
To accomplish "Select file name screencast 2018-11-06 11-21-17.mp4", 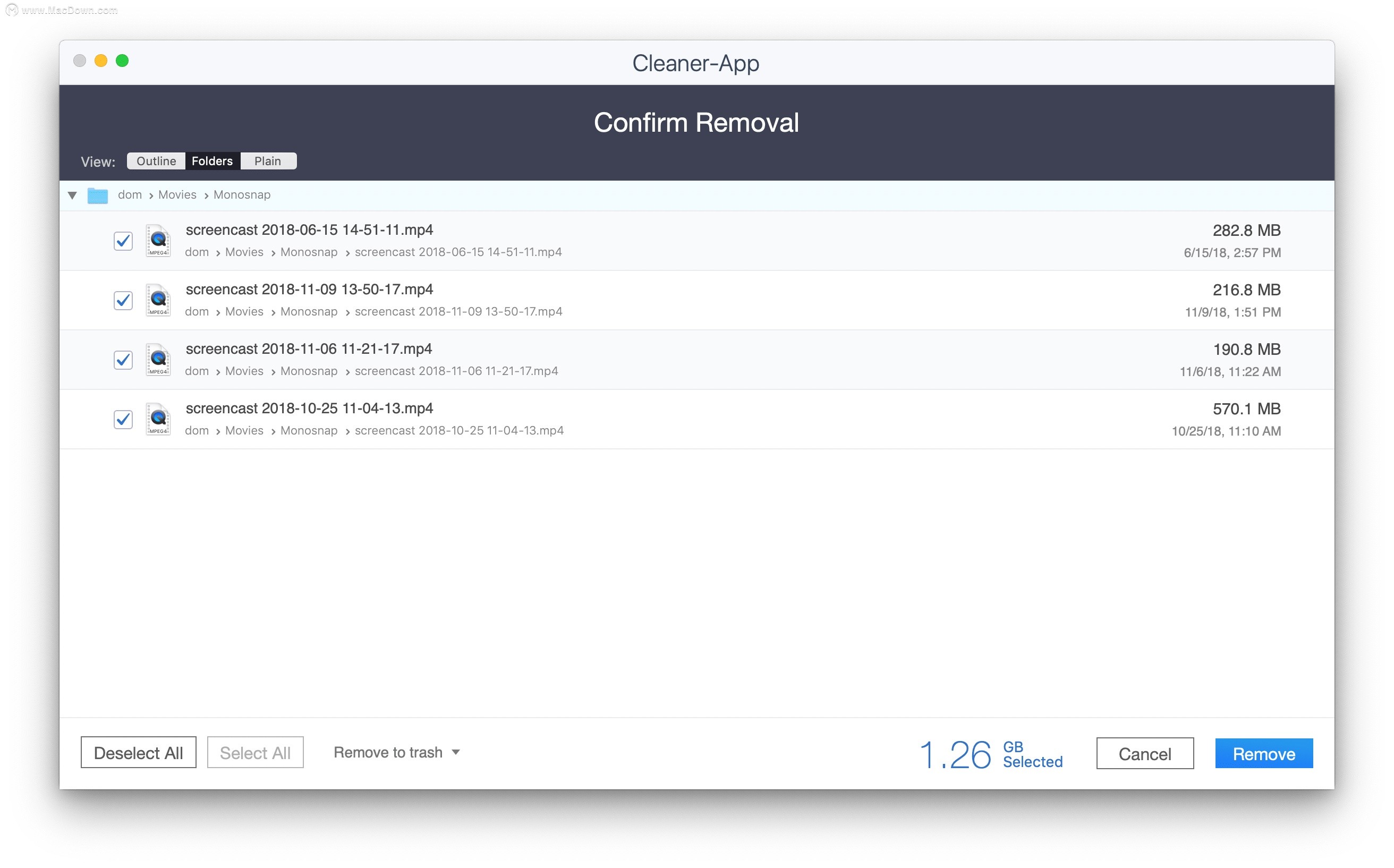I will tap(309, 349).
